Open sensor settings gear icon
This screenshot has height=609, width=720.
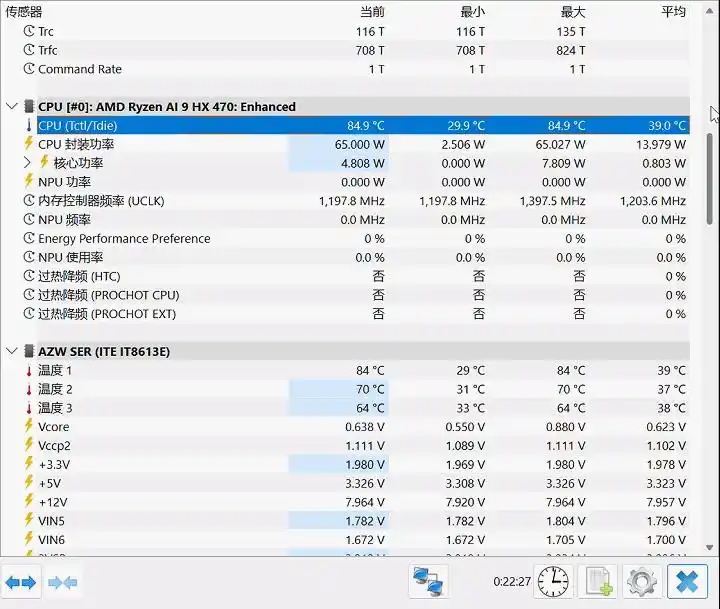point(642,582)
